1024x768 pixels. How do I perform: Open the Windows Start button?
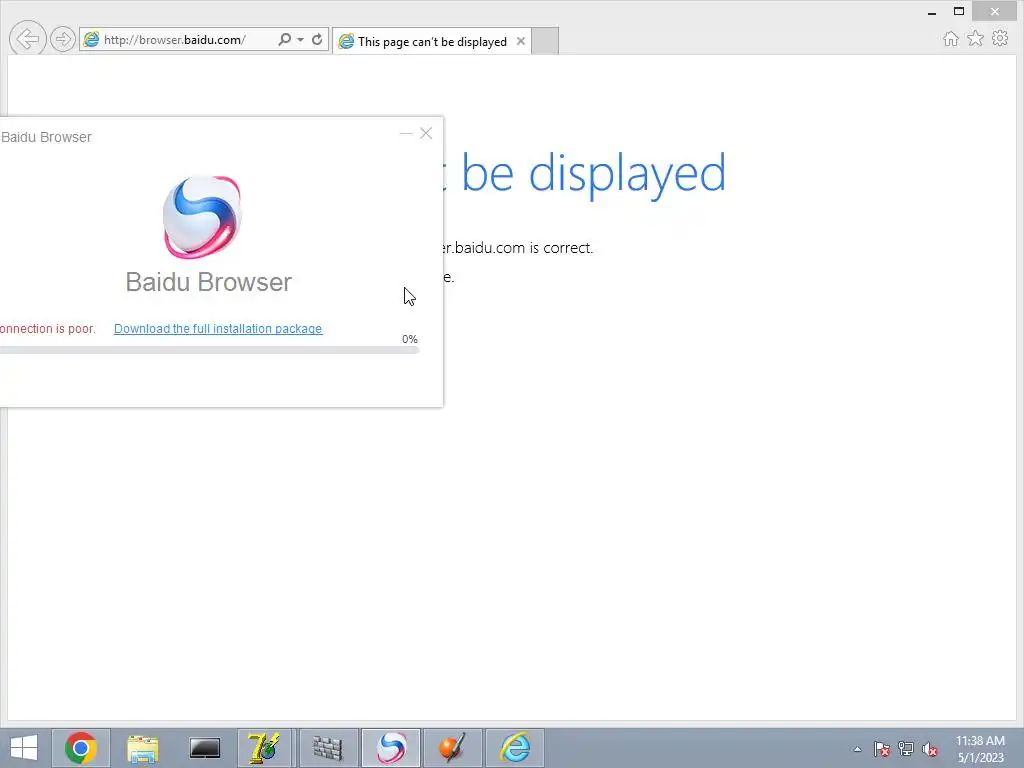(x=24, y=748)
